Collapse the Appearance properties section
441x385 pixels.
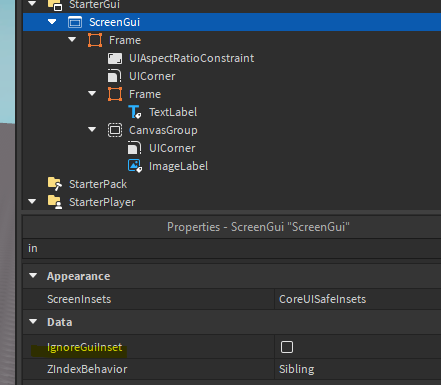[x=33, y=276]
